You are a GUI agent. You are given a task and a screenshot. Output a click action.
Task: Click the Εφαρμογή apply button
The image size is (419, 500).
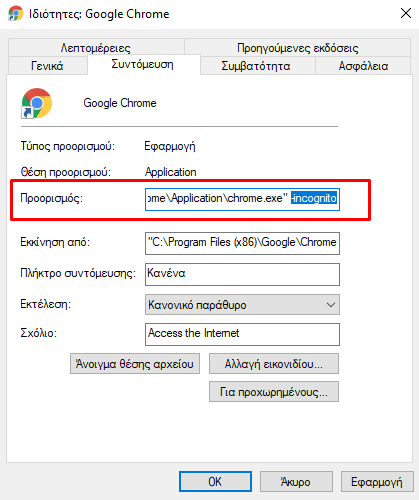[377, 482]
